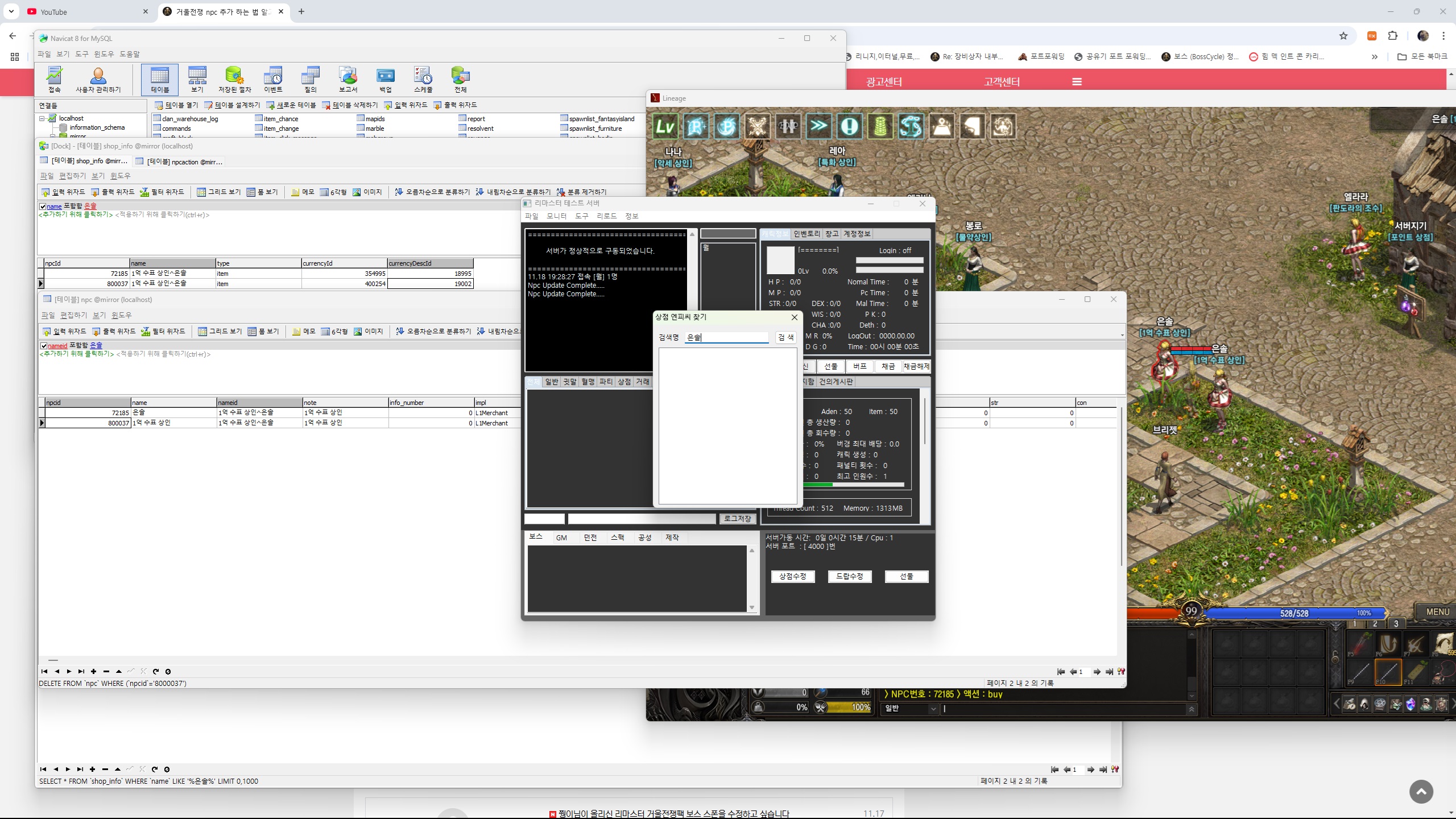This screenshot has width=1456, height=819.
Task: Open the 스케줄 schedule icon in Navicat
Action: [423, 79]
